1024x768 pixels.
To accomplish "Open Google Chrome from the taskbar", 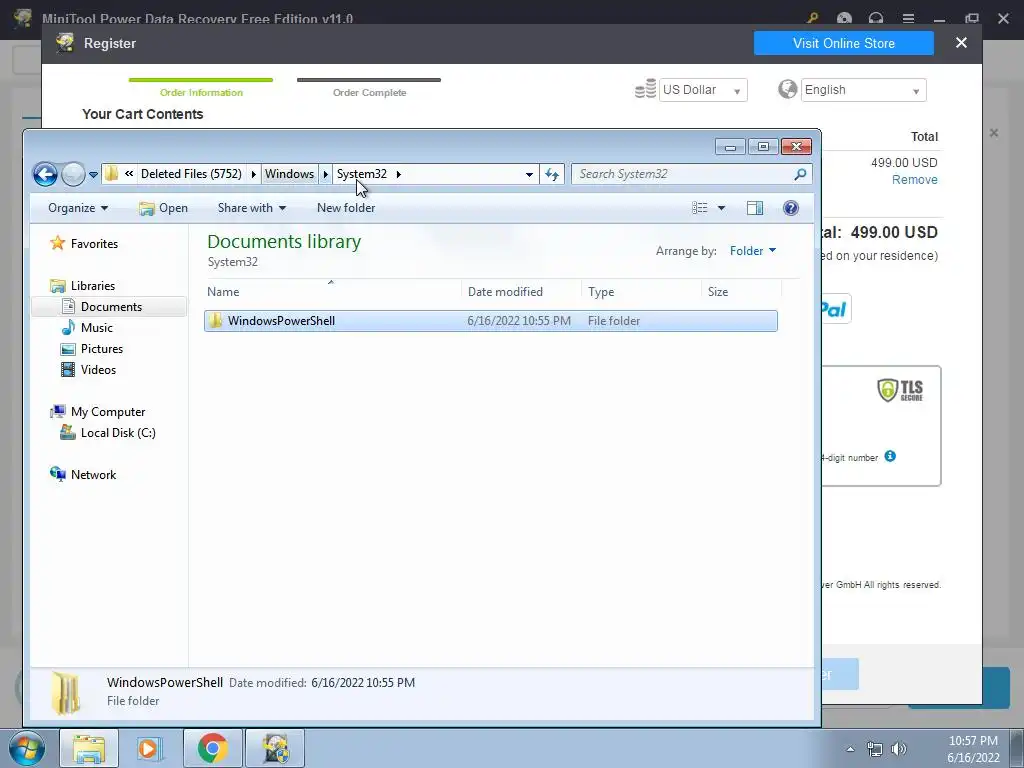I will point(212,748).
